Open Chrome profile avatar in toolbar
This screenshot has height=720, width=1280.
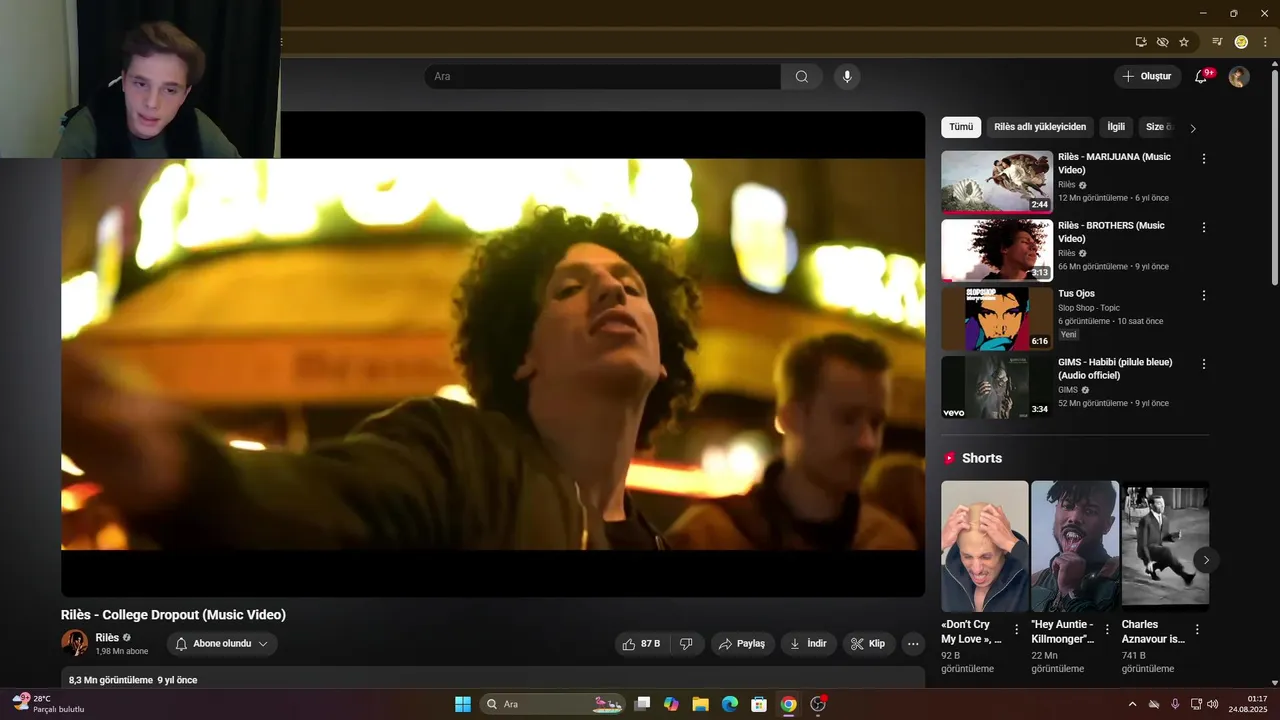(x=1241, y=42)
